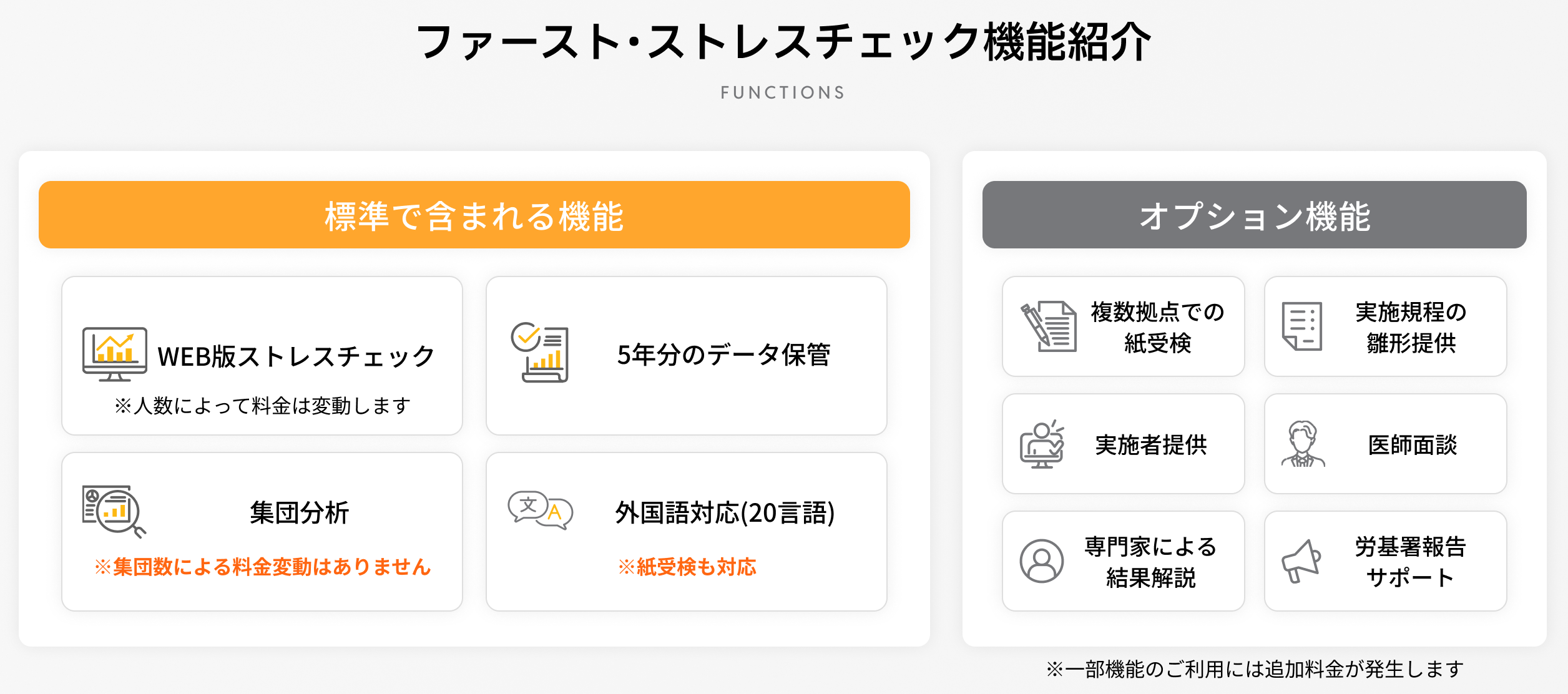Click the 外国語対応(20言語) text
The width and height of the screenshot is (1568, 694).
[725, 513]
